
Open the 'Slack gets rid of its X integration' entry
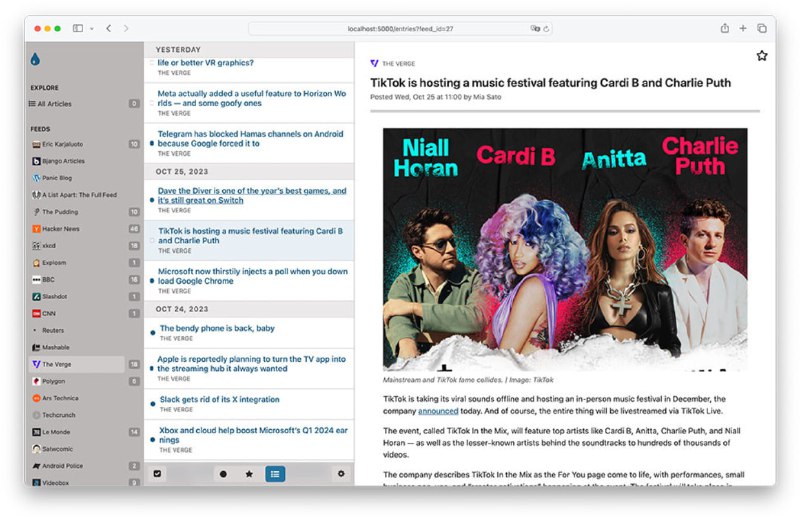click(219, 400)
